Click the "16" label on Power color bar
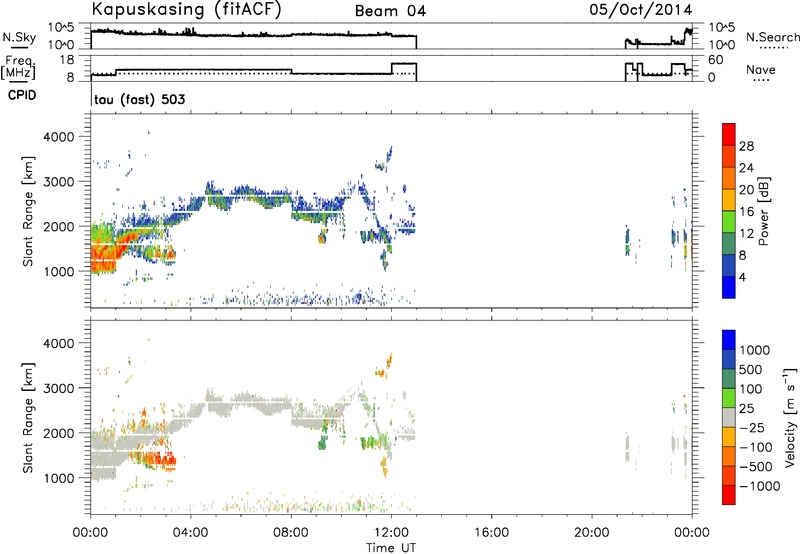 746,212
